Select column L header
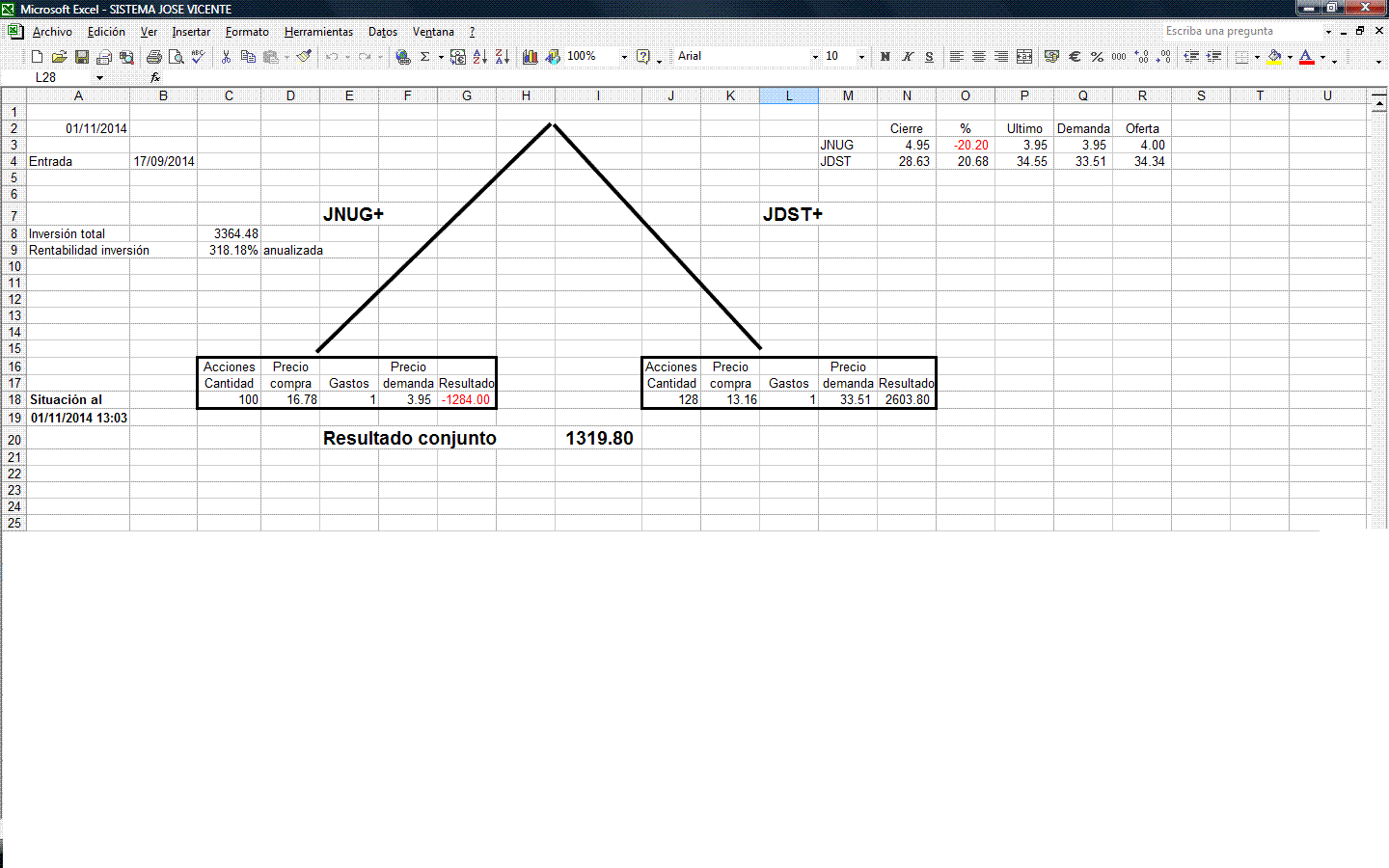This screenshot has height=868, width=1389. coord(789,95)
